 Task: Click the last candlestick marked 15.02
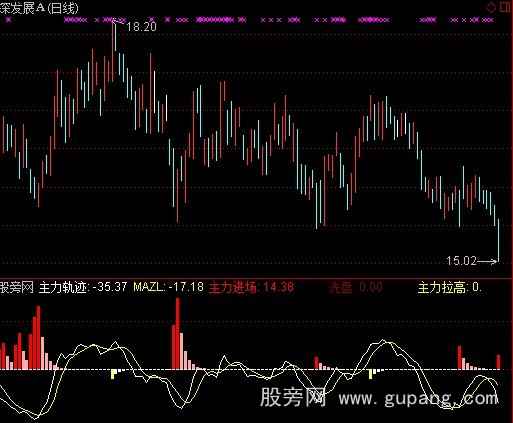coord(498,240)
